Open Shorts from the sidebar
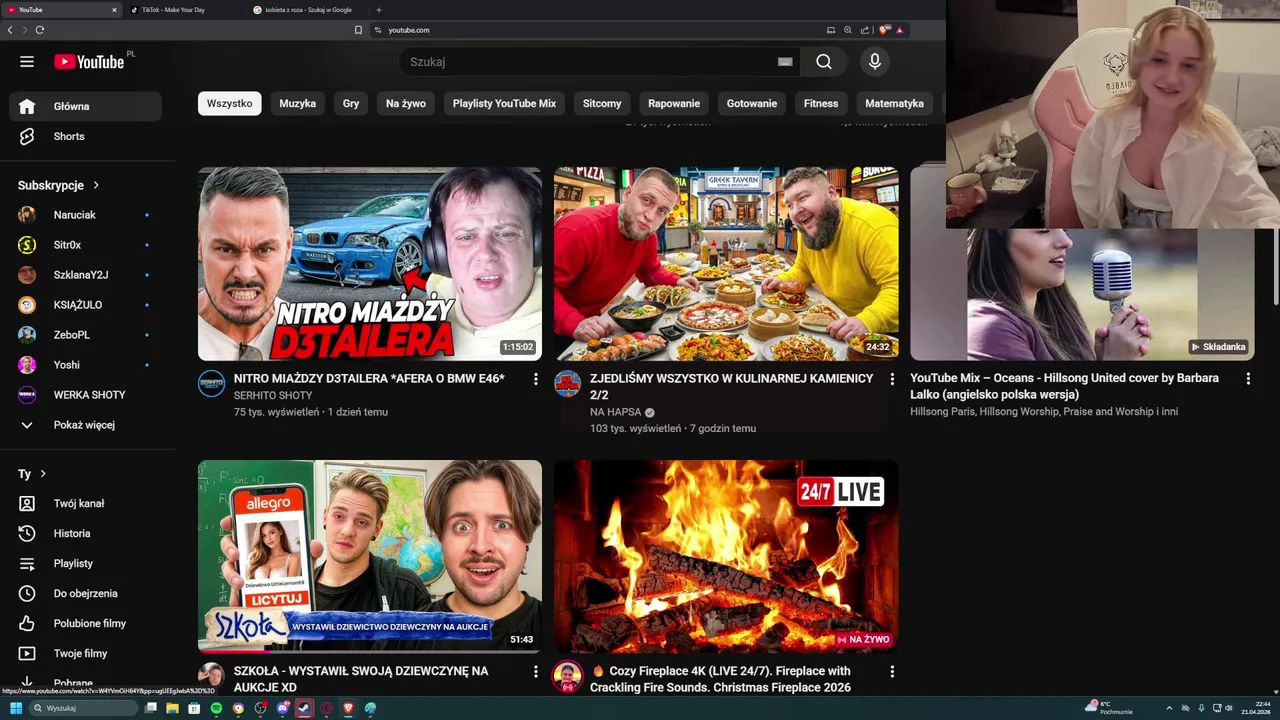The image size is (1280, 720). click(85, 136)
